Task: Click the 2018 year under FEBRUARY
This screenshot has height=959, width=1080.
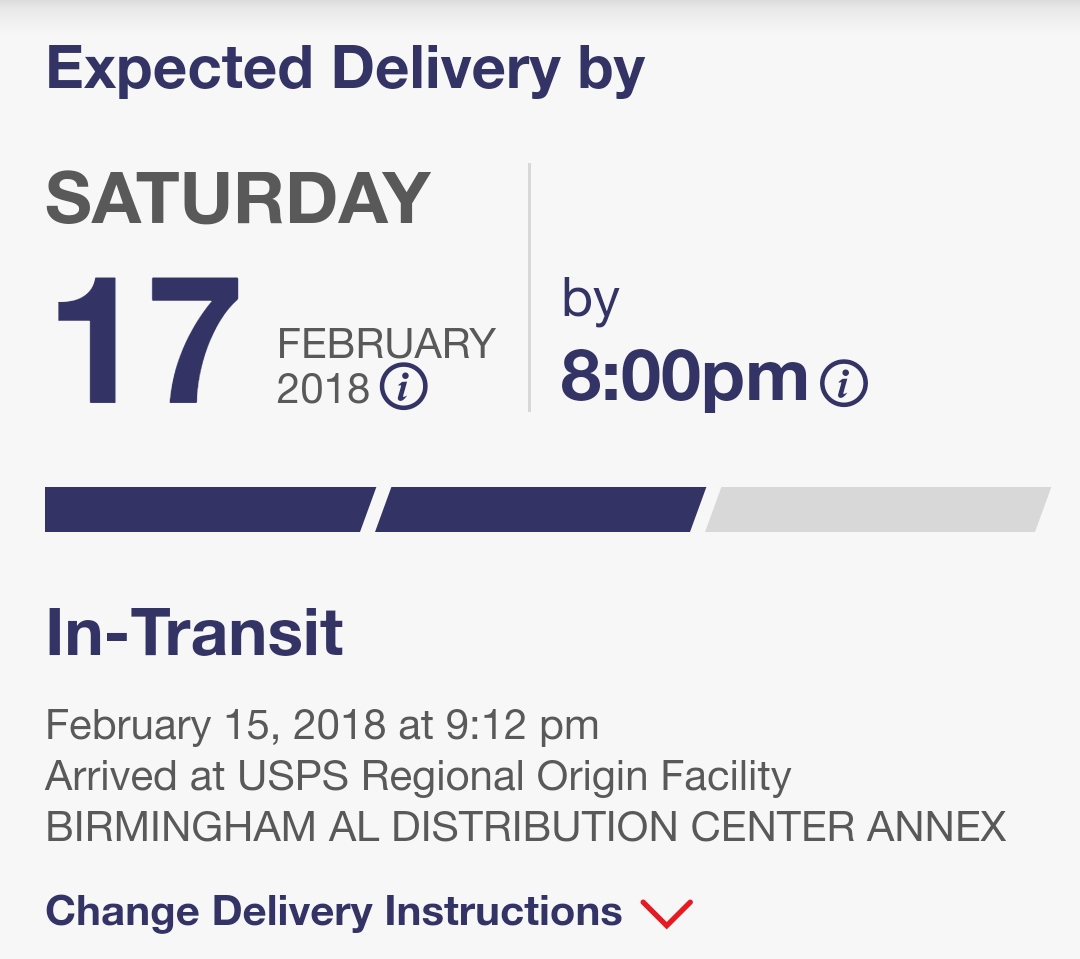Action: pos(322,388)
